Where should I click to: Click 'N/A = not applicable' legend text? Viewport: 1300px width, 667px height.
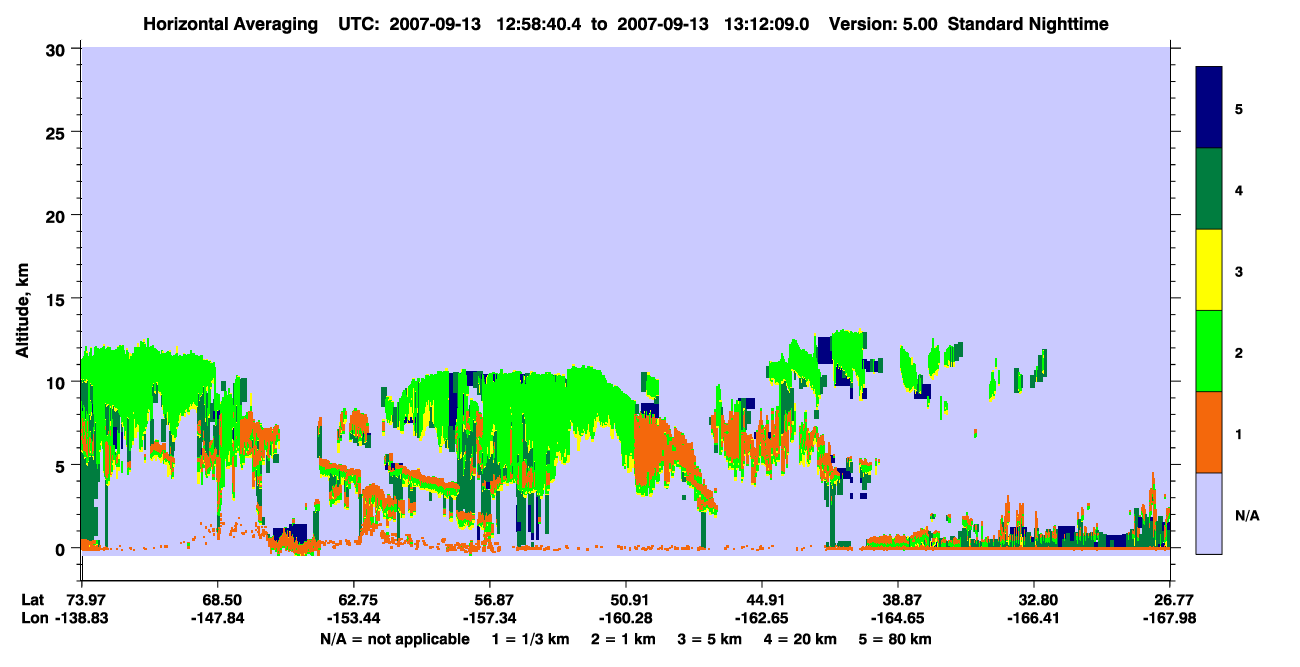pos(395,639)
